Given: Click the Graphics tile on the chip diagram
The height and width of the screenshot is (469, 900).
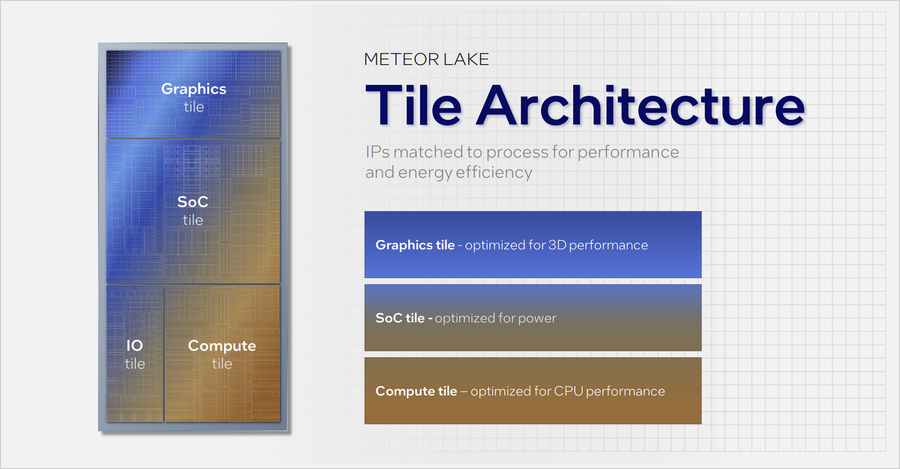Looking at the screenshot, I should 194,95.
